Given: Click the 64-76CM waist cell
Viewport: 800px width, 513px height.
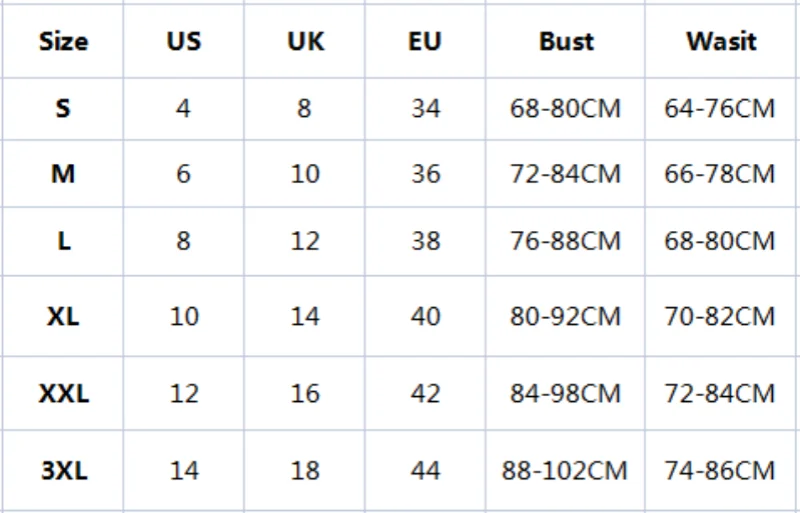Looking at the screenshot, I should tap(720, 108).
